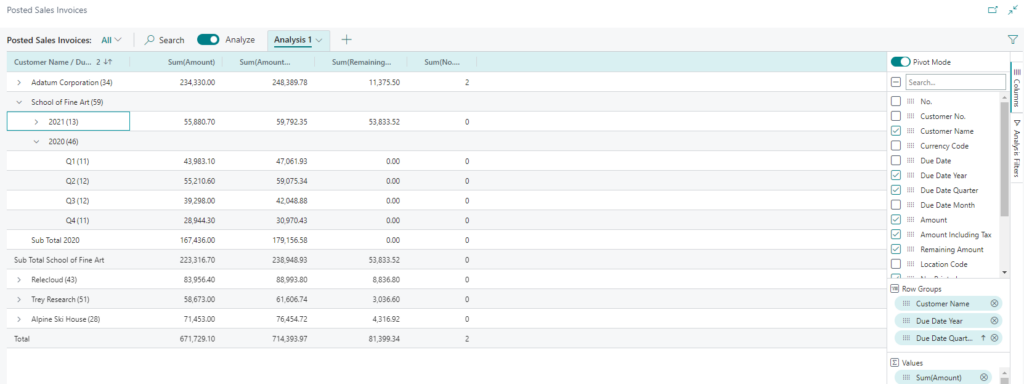
Task: Open the filter pane funnel icon
Action: 1013,40
